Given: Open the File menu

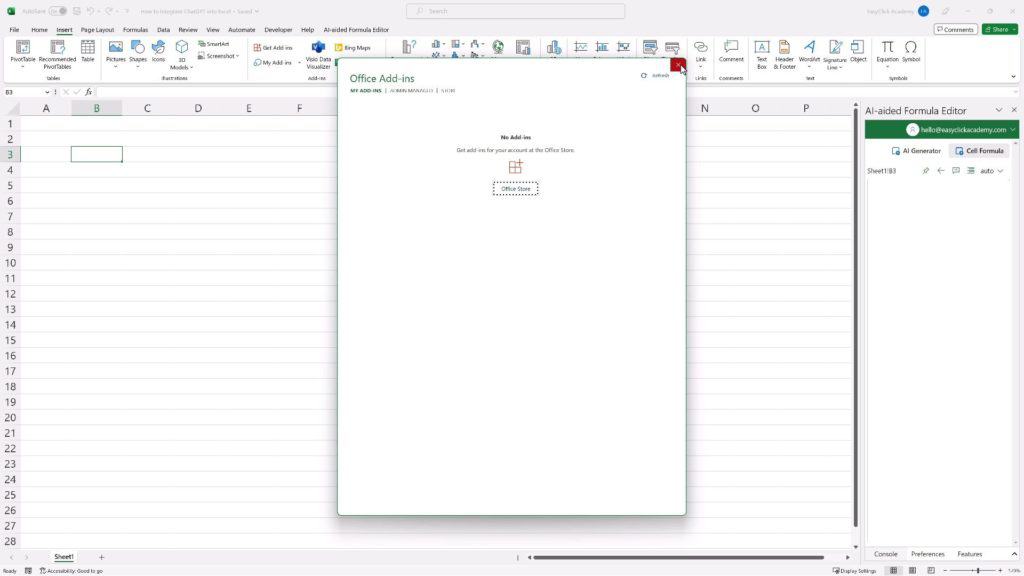Looking at the screenshot, I should pyautogui.click(x=14, y=29).
